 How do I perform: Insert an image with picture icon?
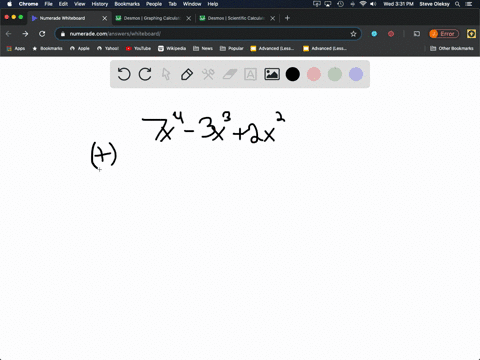pyautogui.click(x=272, y=74)
